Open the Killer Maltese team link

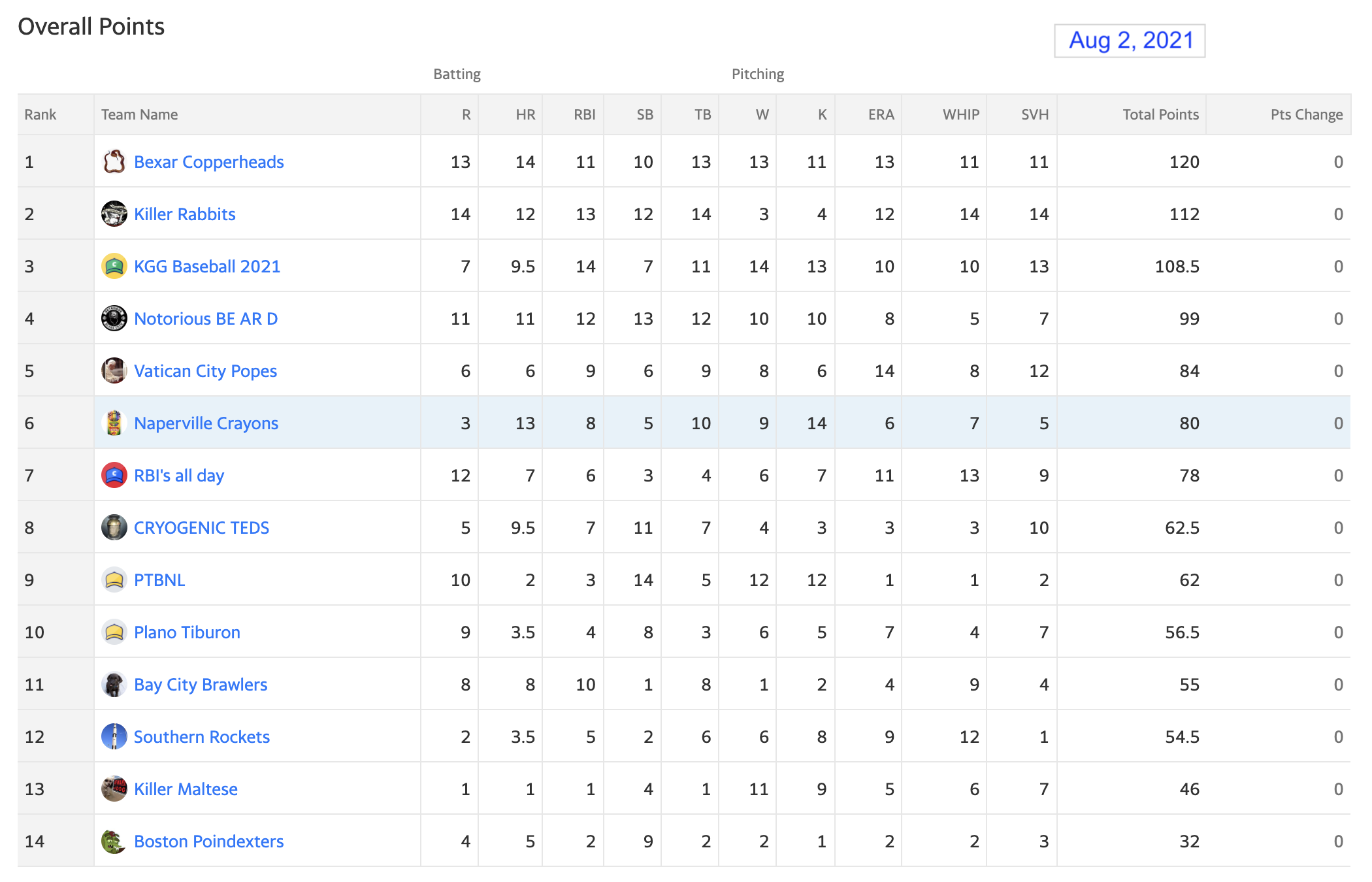(x=186, y=789)
